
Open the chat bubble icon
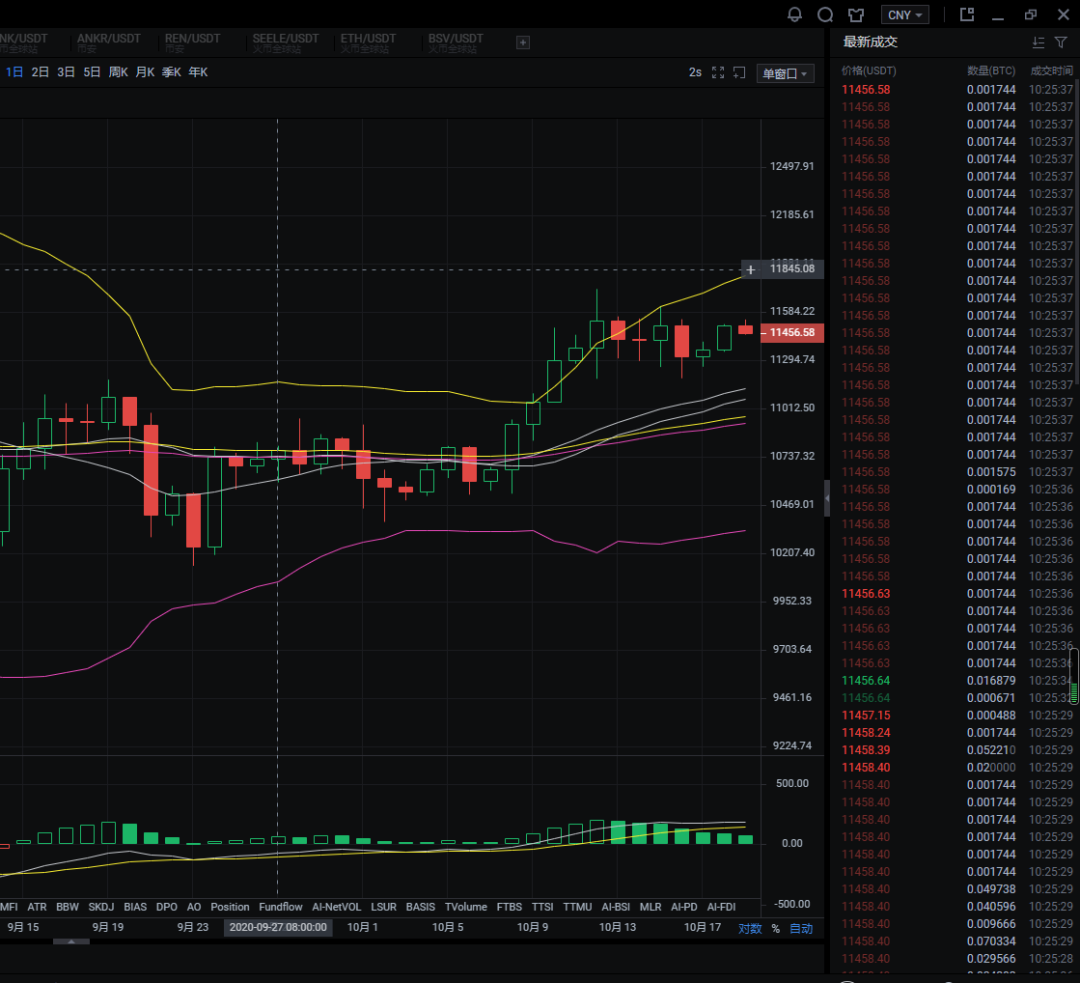[x=825, y=15]
